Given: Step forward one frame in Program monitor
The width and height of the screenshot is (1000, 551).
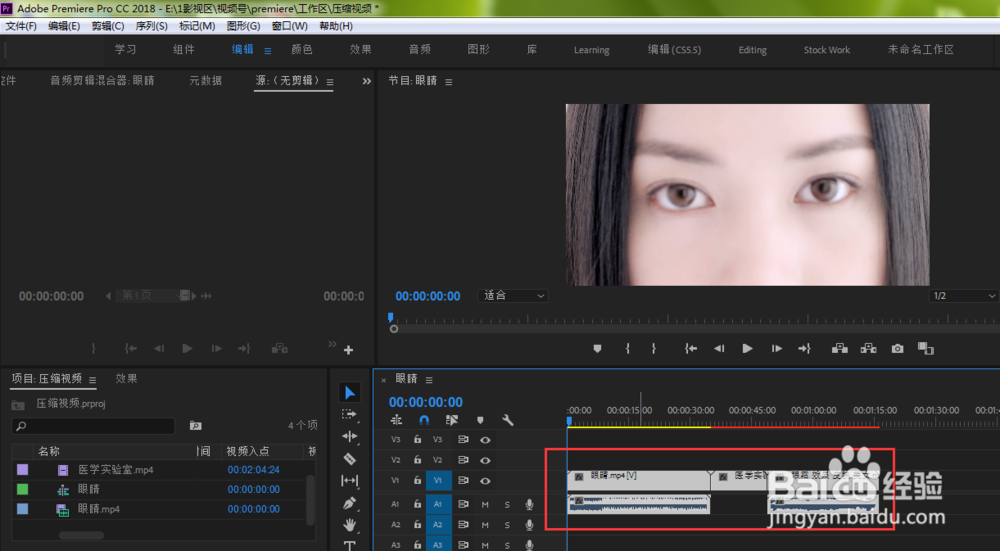Looking at the screenshot, I should pyautogui.click(x=776, y=349).
